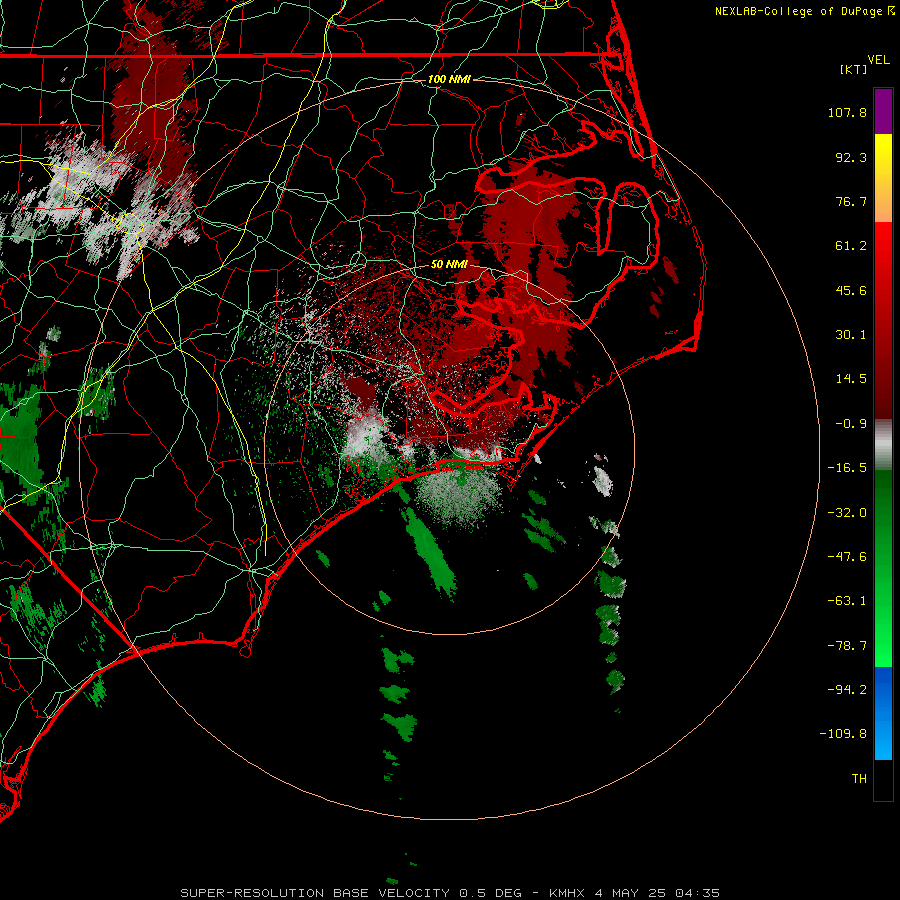Click the -0.9 velocity scale value

[x=851, y=424]
